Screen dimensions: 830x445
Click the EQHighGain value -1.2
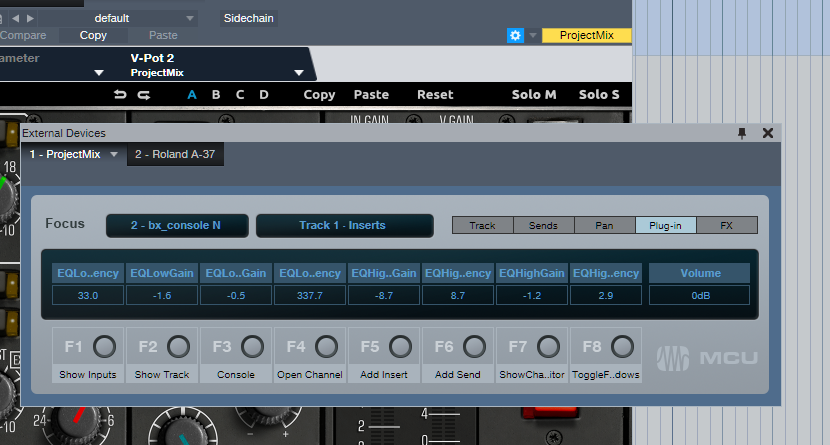tap(532, 295)
